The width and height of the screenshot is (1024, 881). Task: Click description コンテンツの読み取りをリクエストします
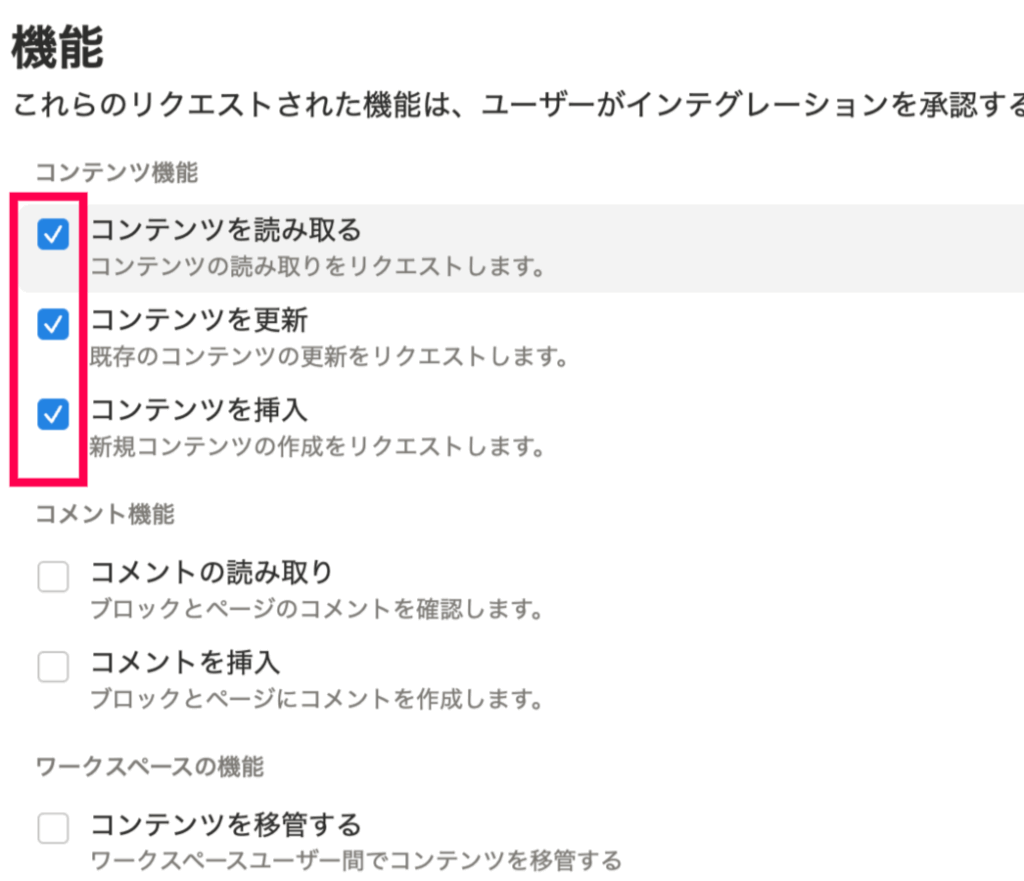pyautogui.click(x=317, y=267)
